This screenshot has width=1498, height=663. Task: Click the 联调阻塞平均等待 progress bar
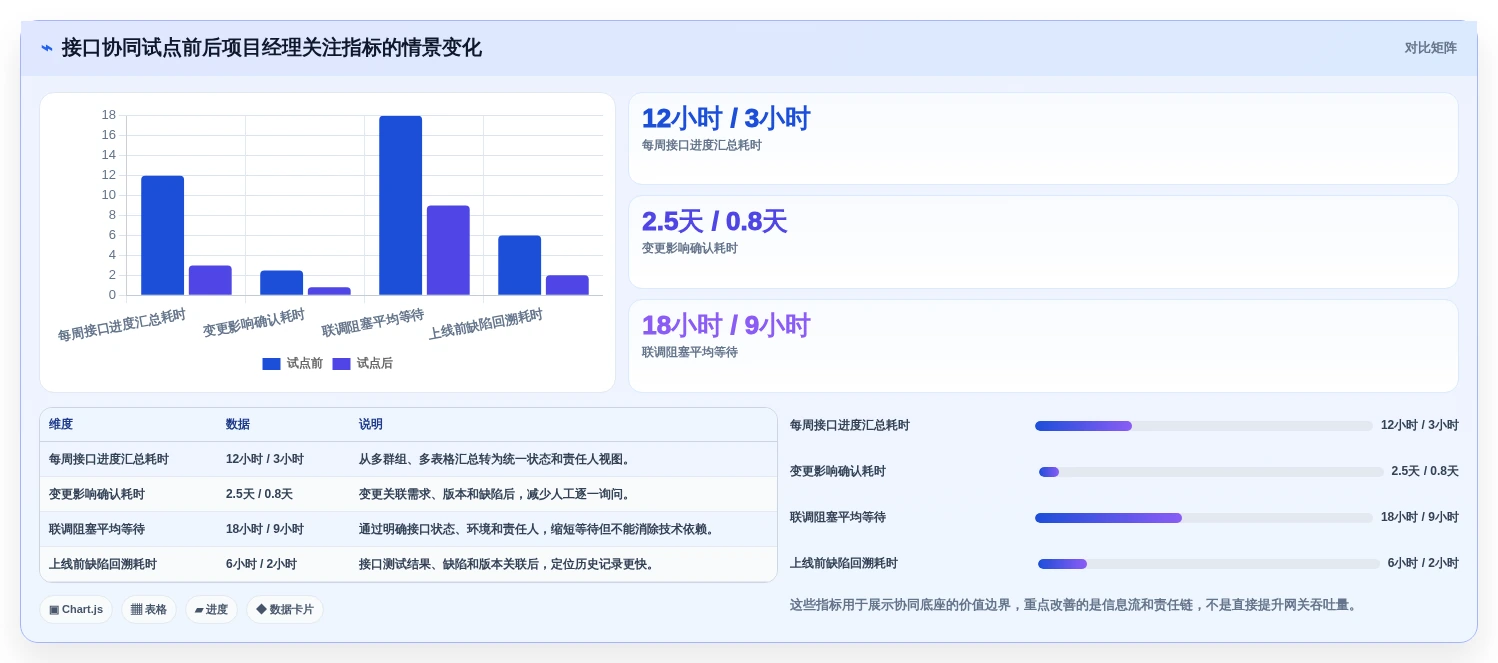1204,518
